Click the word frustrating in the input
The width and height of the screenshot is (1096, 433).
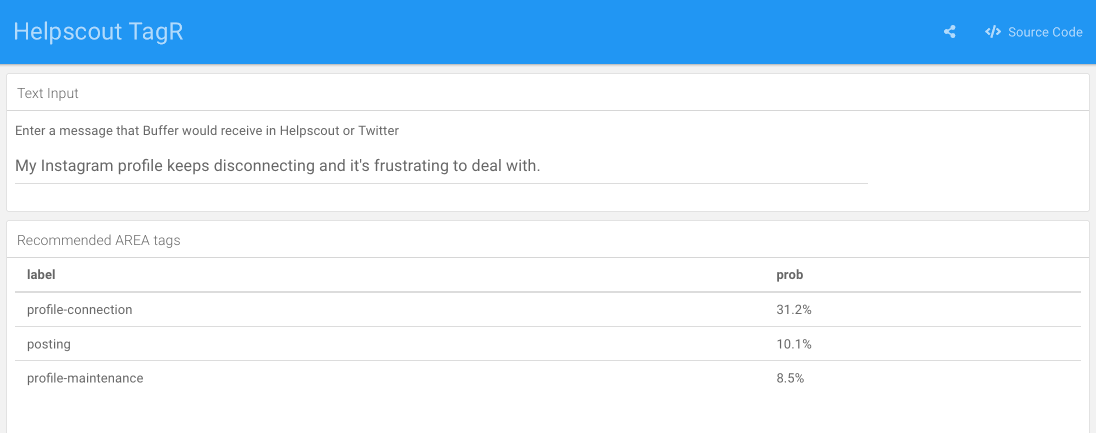403,166
